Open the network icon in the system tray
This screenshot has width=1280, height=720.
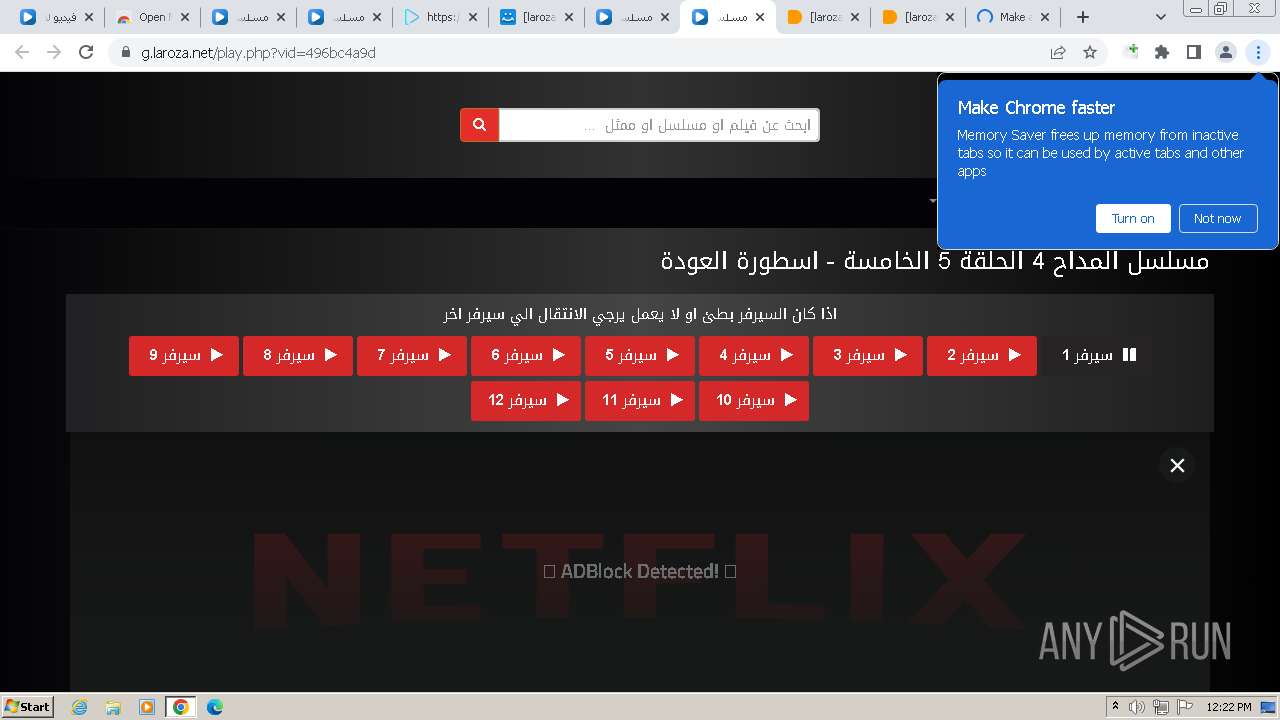(x=1161, y=707)
